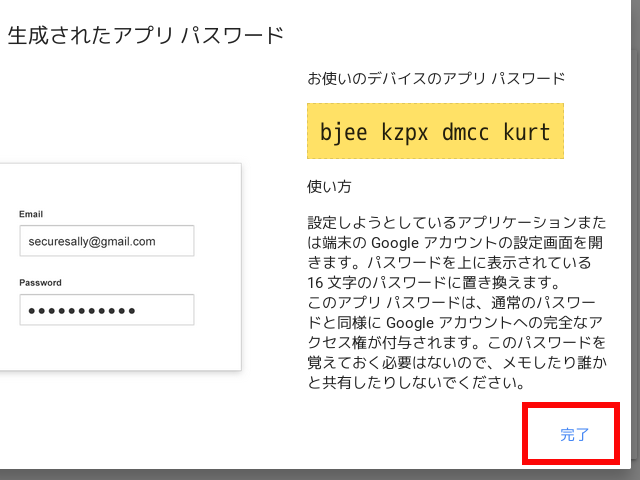
Task: Click the 完了 button
Action: 575,434
